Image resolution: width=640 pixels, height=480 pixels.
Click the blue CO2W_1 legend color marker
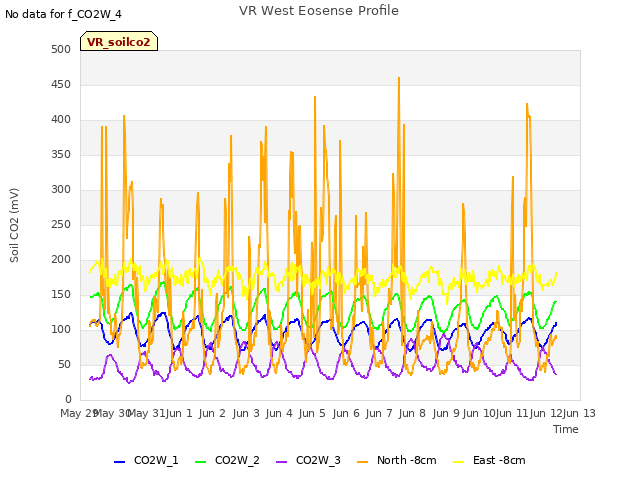(x=119, y=462)
